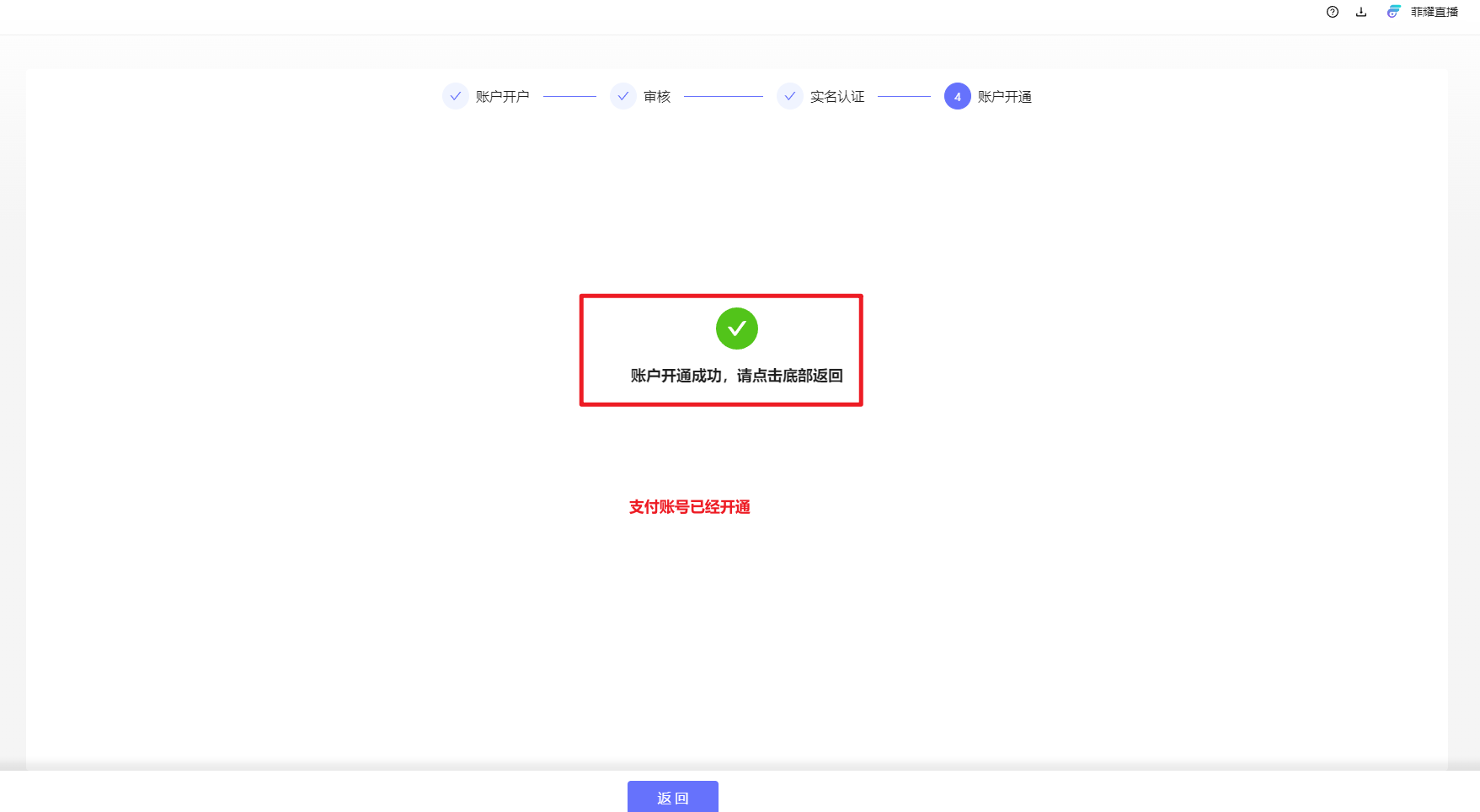Select the 审核 step label
This screenshot has width=1480, height=812.
click(657, 97)
